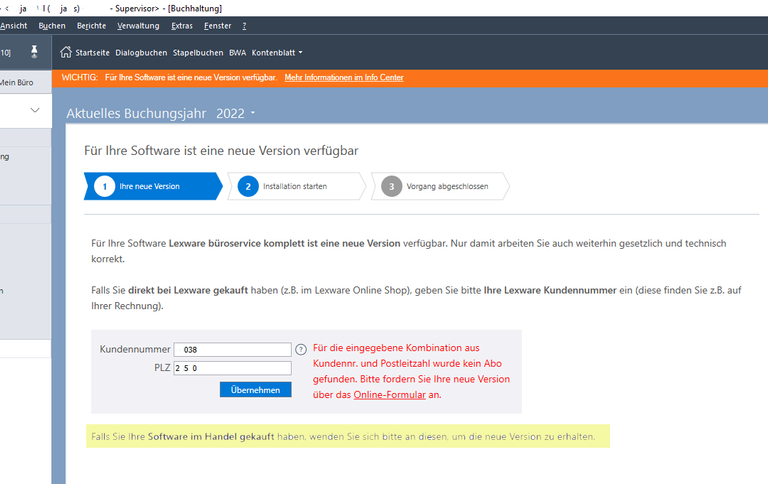Click the Übernehmen button
The width and height of the screenshot is (768, 484).
[x=256, y=390]
